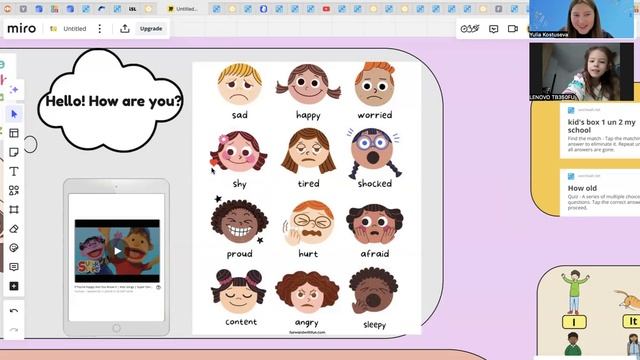Viewport: 640px width, 360px height.
Task: Select the Text tool
Action: coord(14,171)
